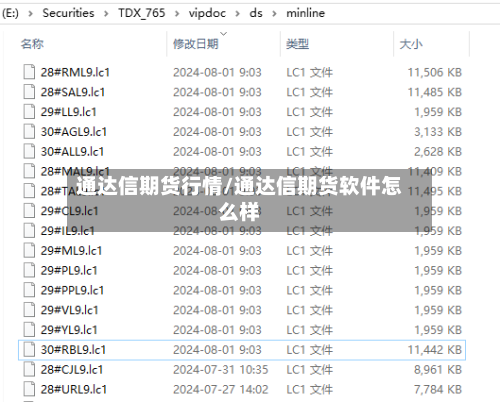Click the file icon of 28#SAL9.lc1
This screenshot has width=500, height=402.
point(29,92)
